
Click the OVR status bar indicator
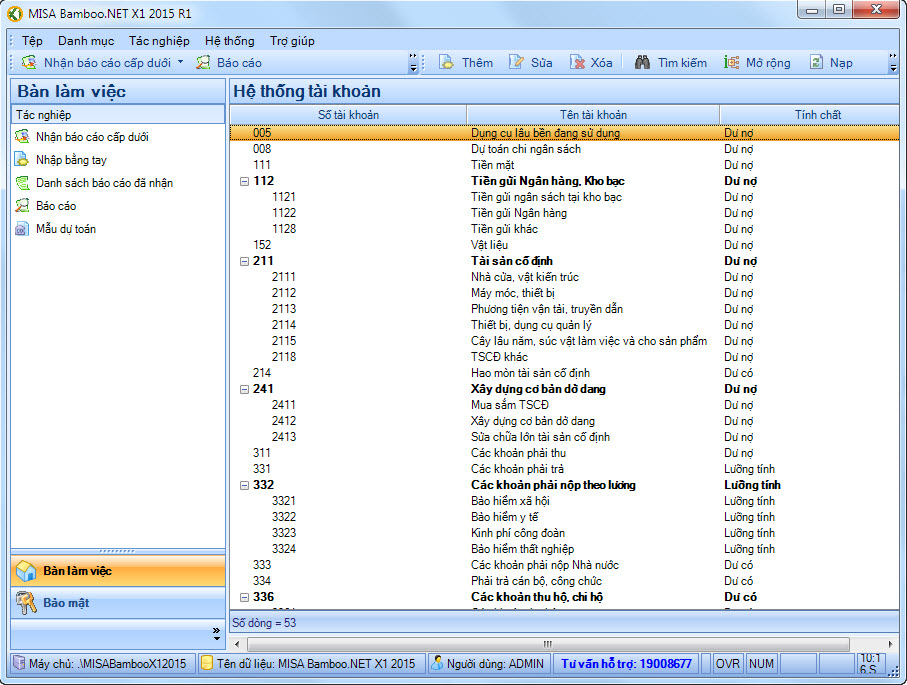point(728,664)
